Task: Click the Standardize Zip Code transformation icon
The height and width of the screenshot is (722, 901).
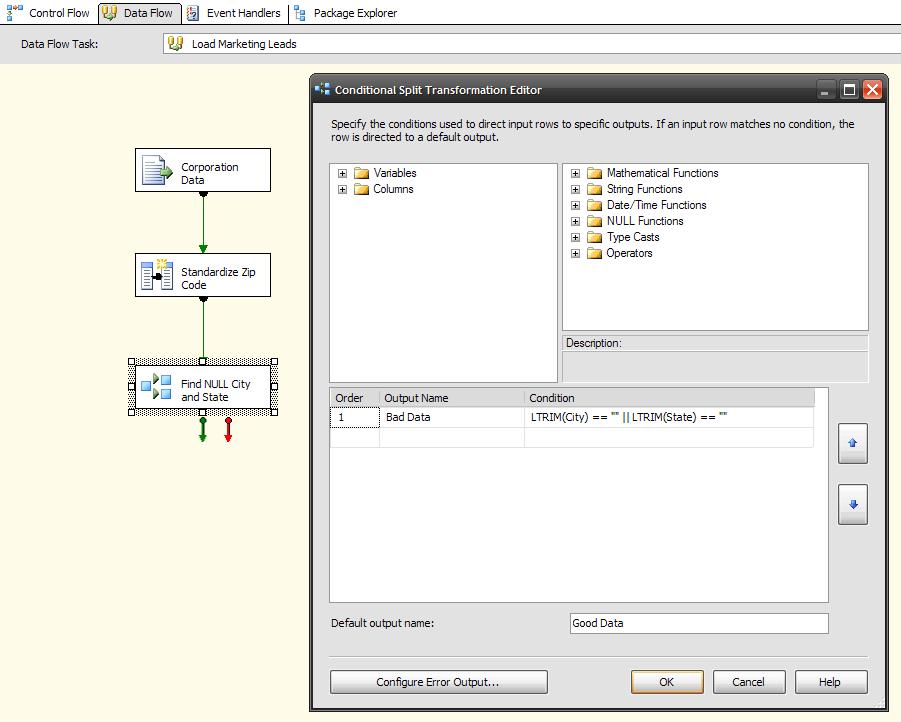Action: tap(157, 275)
